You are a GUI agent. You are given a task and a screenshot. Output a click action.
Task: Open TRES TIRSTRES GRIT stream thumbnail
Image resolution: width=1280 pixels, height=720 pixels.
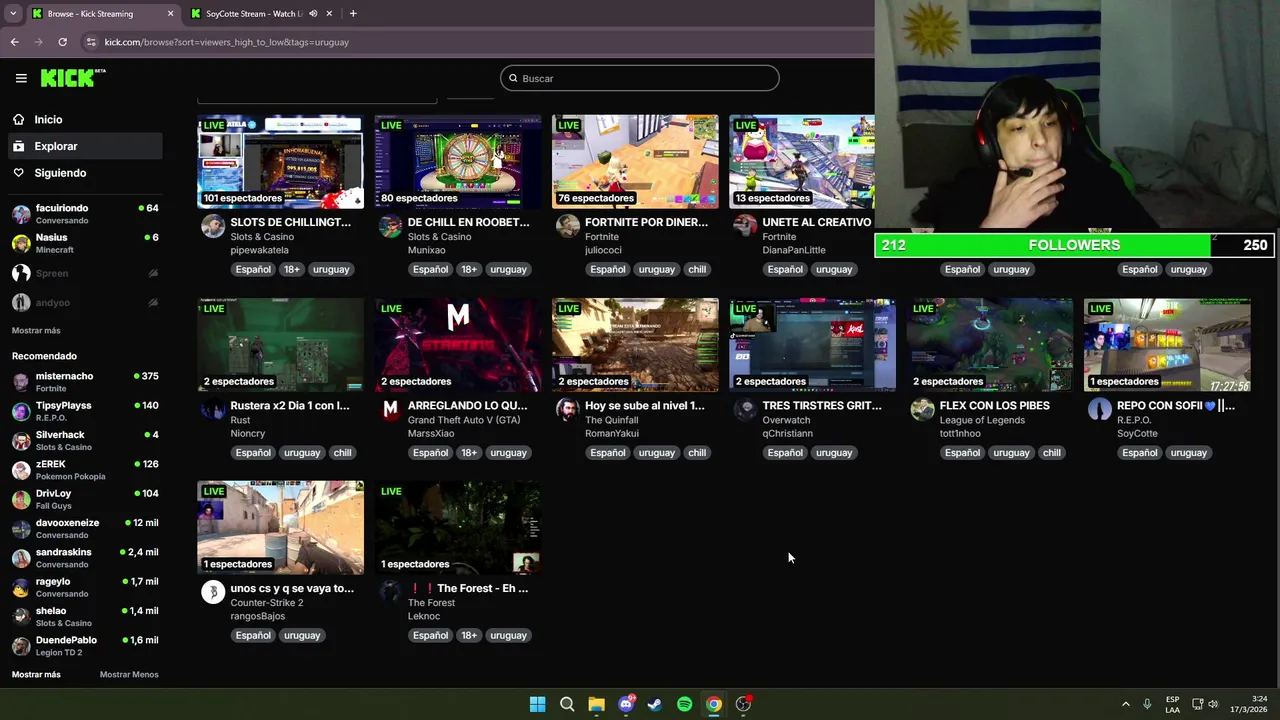[812, 344]
